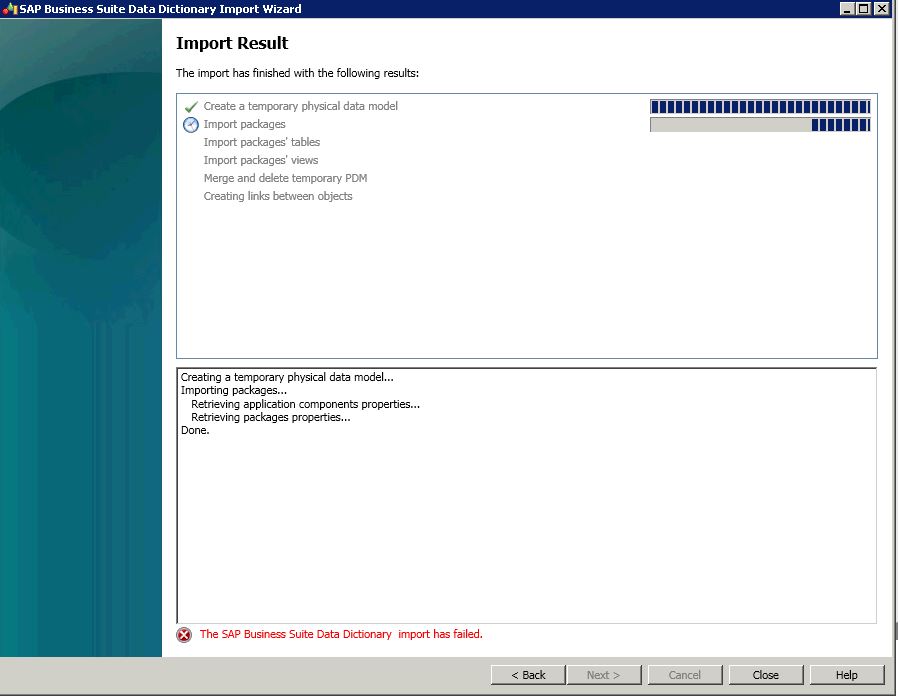The height and width of the screenshot is (700, 900).
Task: Click the log line 'Importing packages...'
Action: [234, 390]
